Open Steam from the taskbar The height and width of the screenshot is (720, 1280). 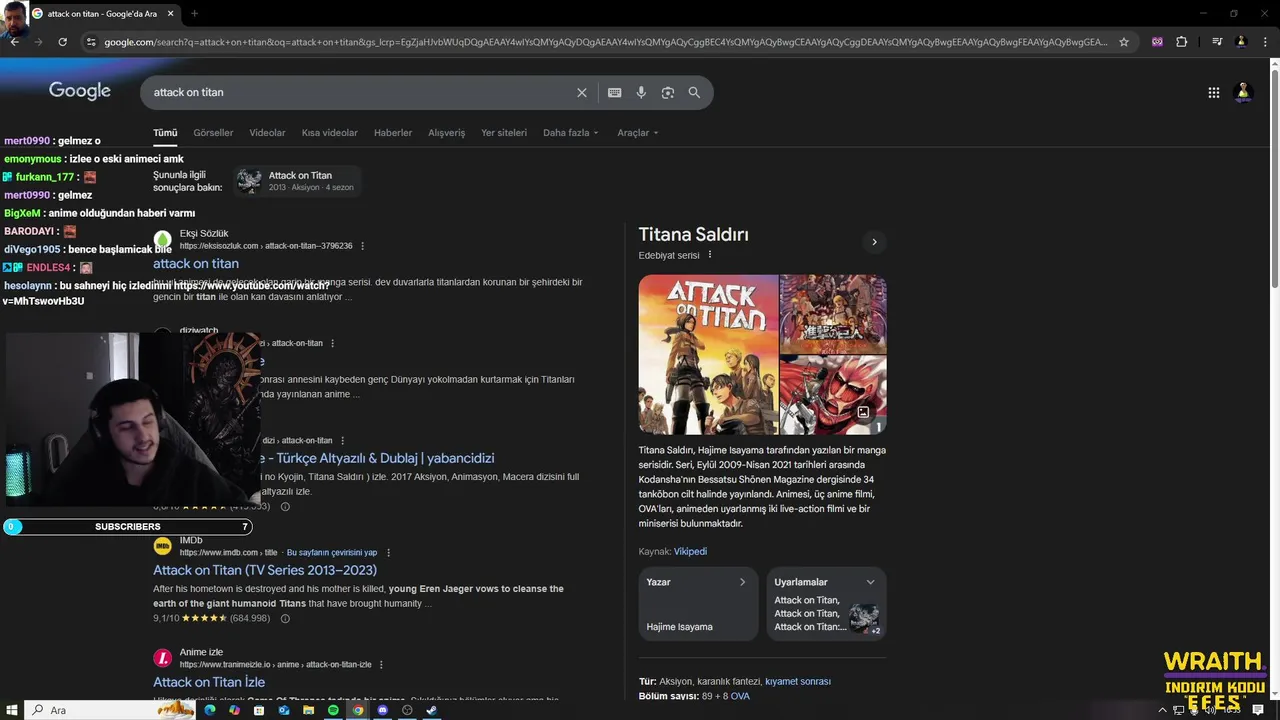432,710
